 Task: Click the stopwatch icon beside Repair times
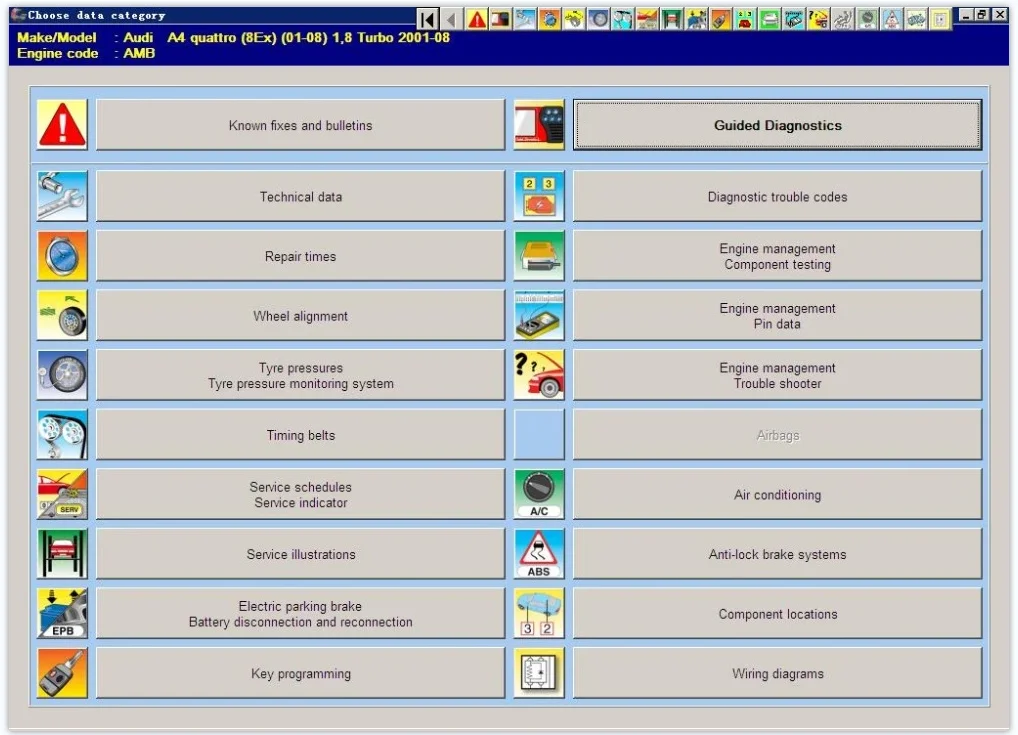62,256
